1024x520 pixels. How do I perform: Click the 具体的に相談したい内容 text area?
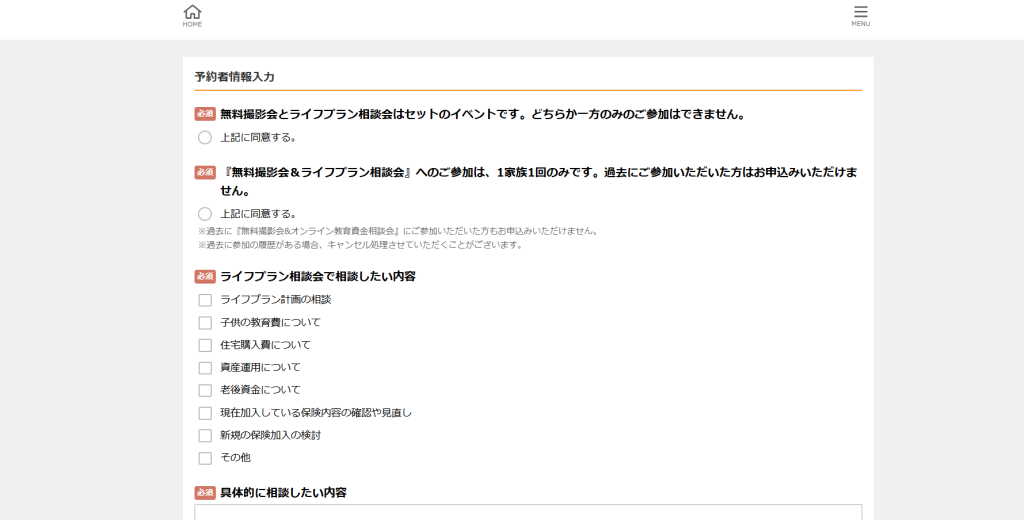528,512
